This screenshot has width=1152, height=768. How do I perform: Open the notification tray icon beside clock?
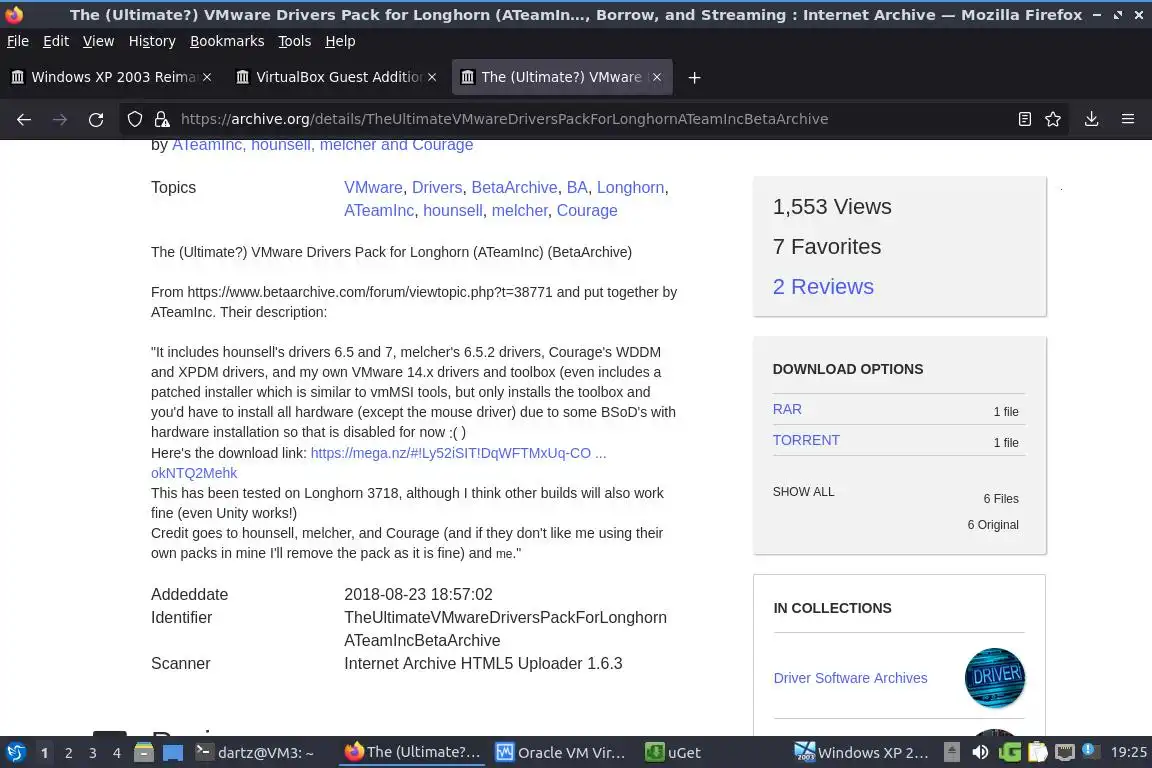pos(1091,751)
